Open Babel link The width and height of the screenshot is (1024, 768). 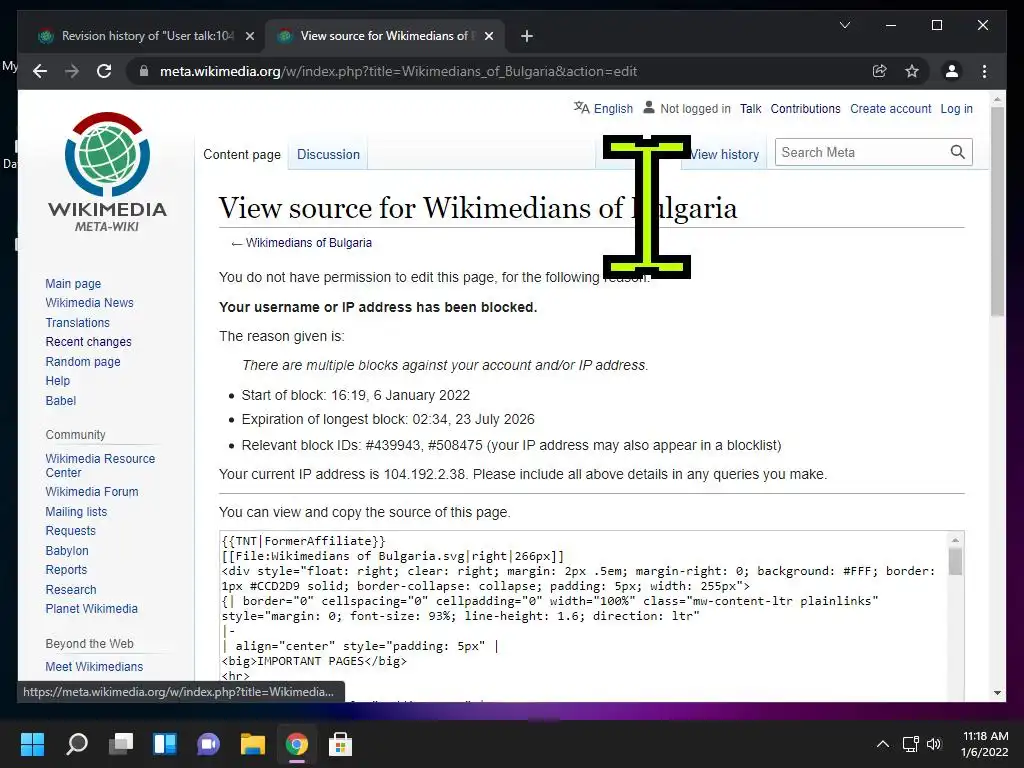coord(61,400)
